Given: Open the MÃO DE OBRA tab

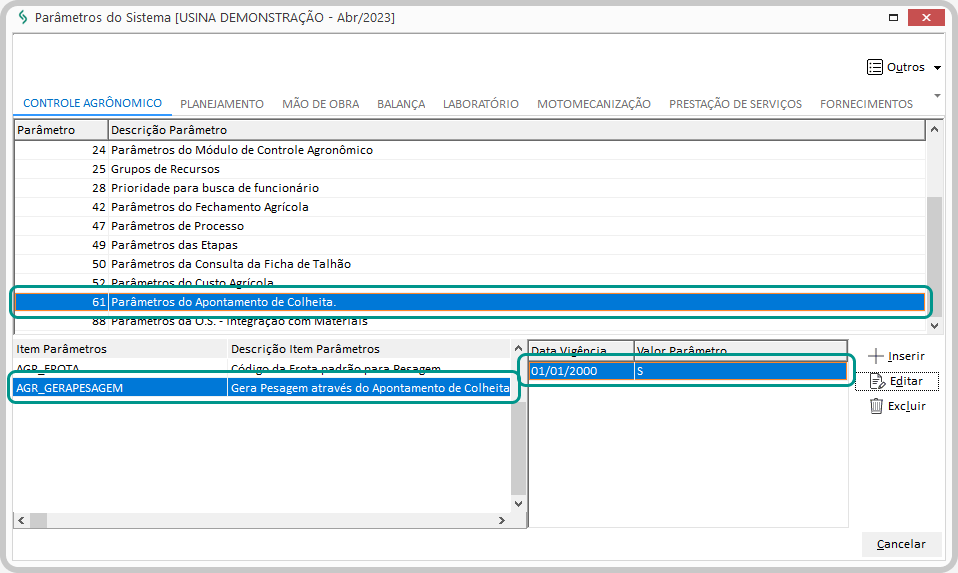Looking at the screenshot, I should (320, 104).
